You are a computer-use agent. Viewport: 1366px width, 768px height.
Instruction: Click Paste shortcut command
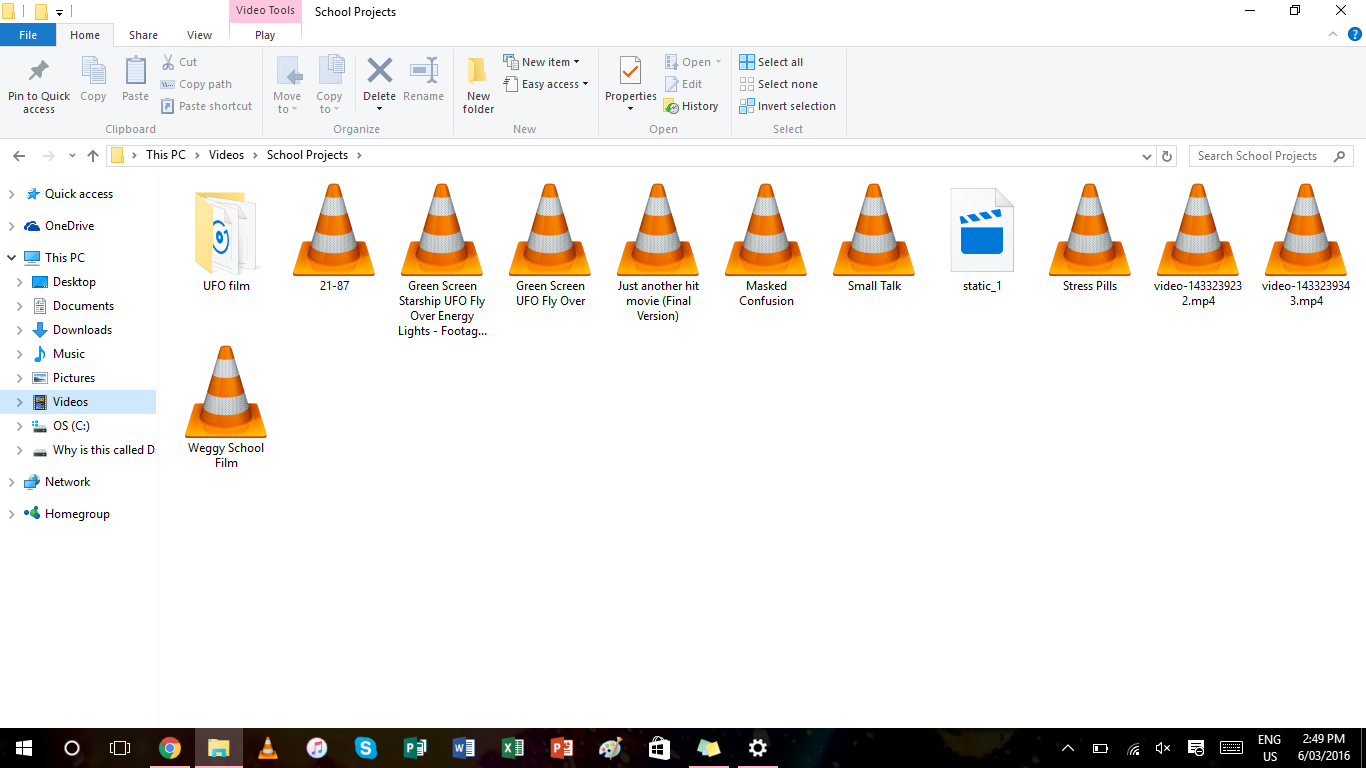coord(206,106)
